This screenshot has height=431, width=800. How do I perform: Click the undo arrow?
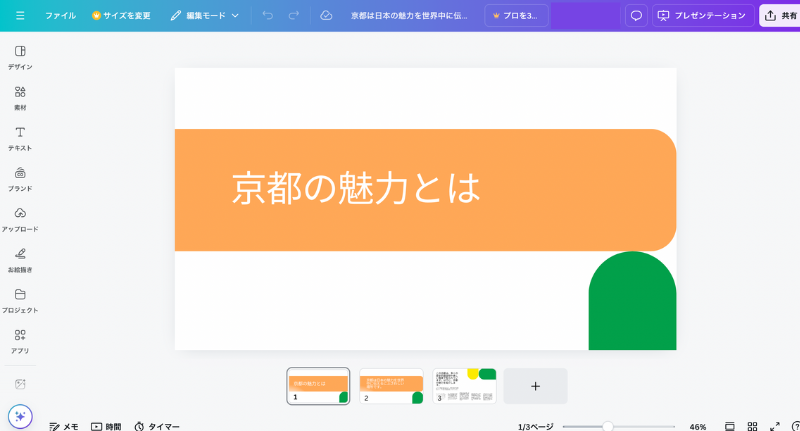[267, 16]
